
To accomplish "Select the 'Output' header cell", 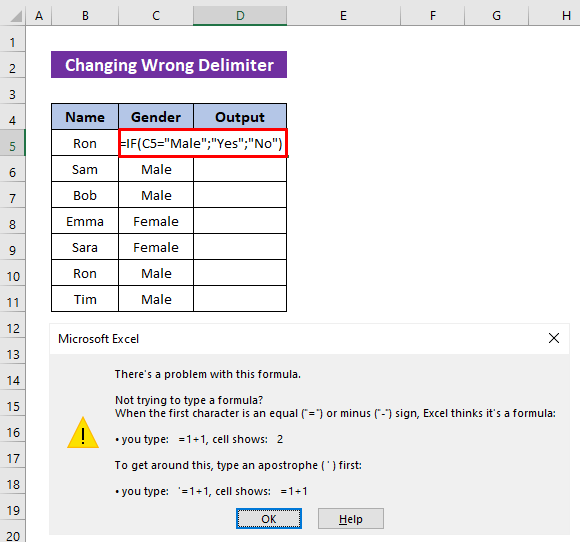I will click(240, 117).
